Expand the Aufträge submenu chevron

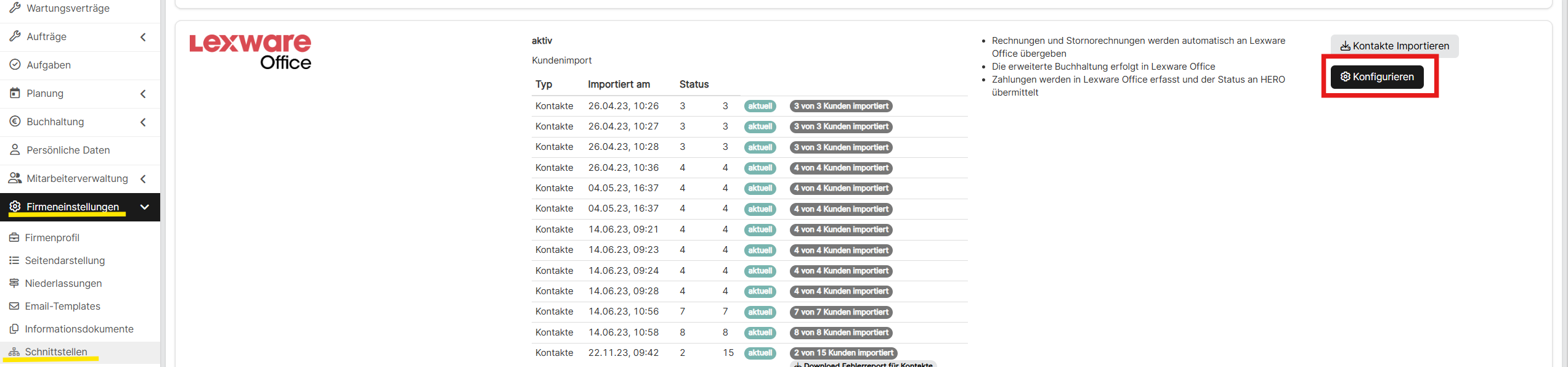[143, 37]
